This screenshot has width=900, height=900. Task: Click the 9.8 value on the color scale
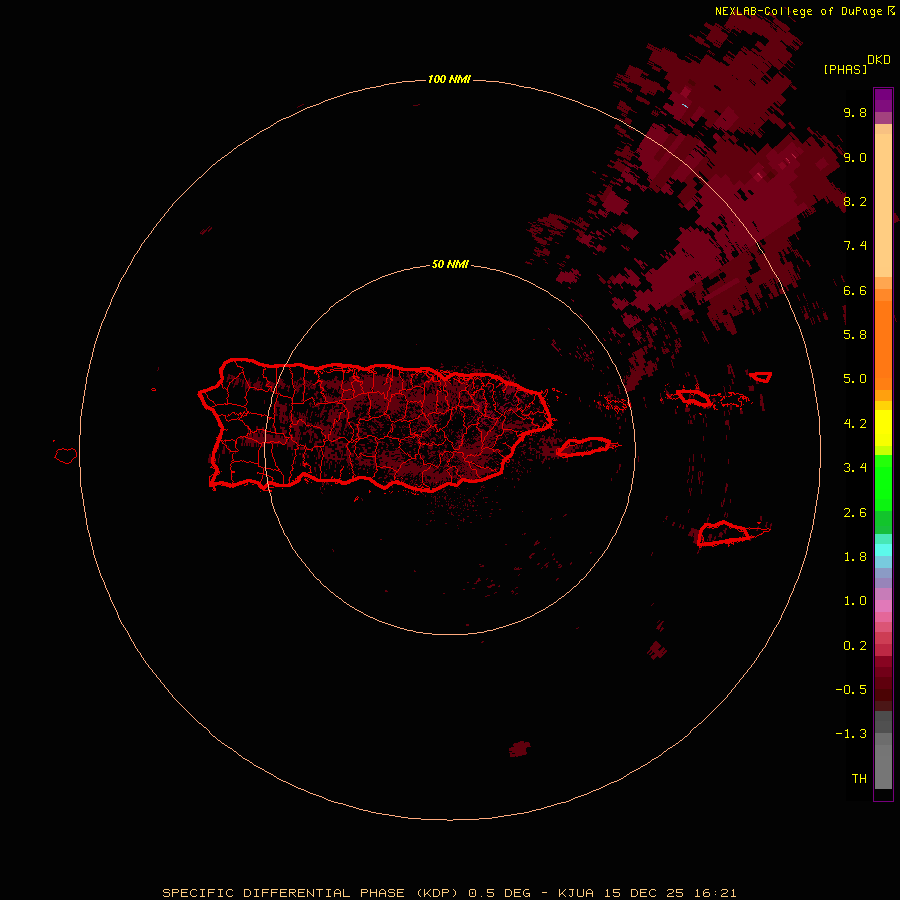pyautogui.click(x=855, y=112)
